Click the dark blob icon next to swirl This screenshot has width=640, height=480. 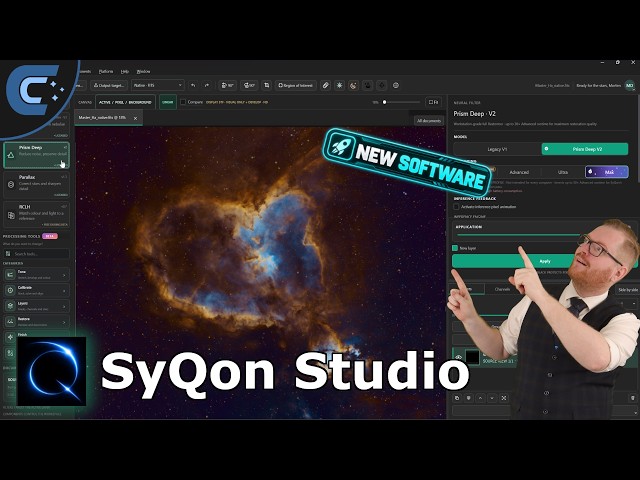click(368, 85)
